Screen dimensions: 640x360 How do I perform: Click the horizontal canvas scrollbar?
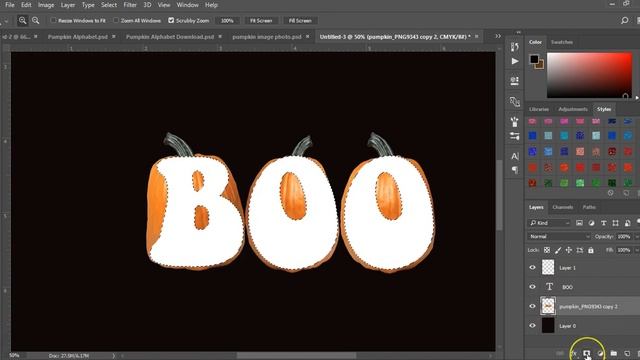pos(296,356)
